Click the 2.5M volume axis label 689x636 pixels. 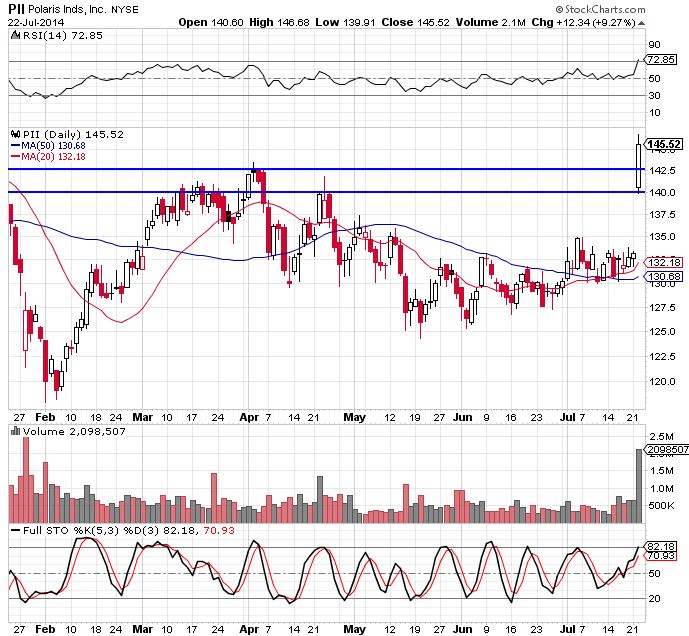point(662,436)
